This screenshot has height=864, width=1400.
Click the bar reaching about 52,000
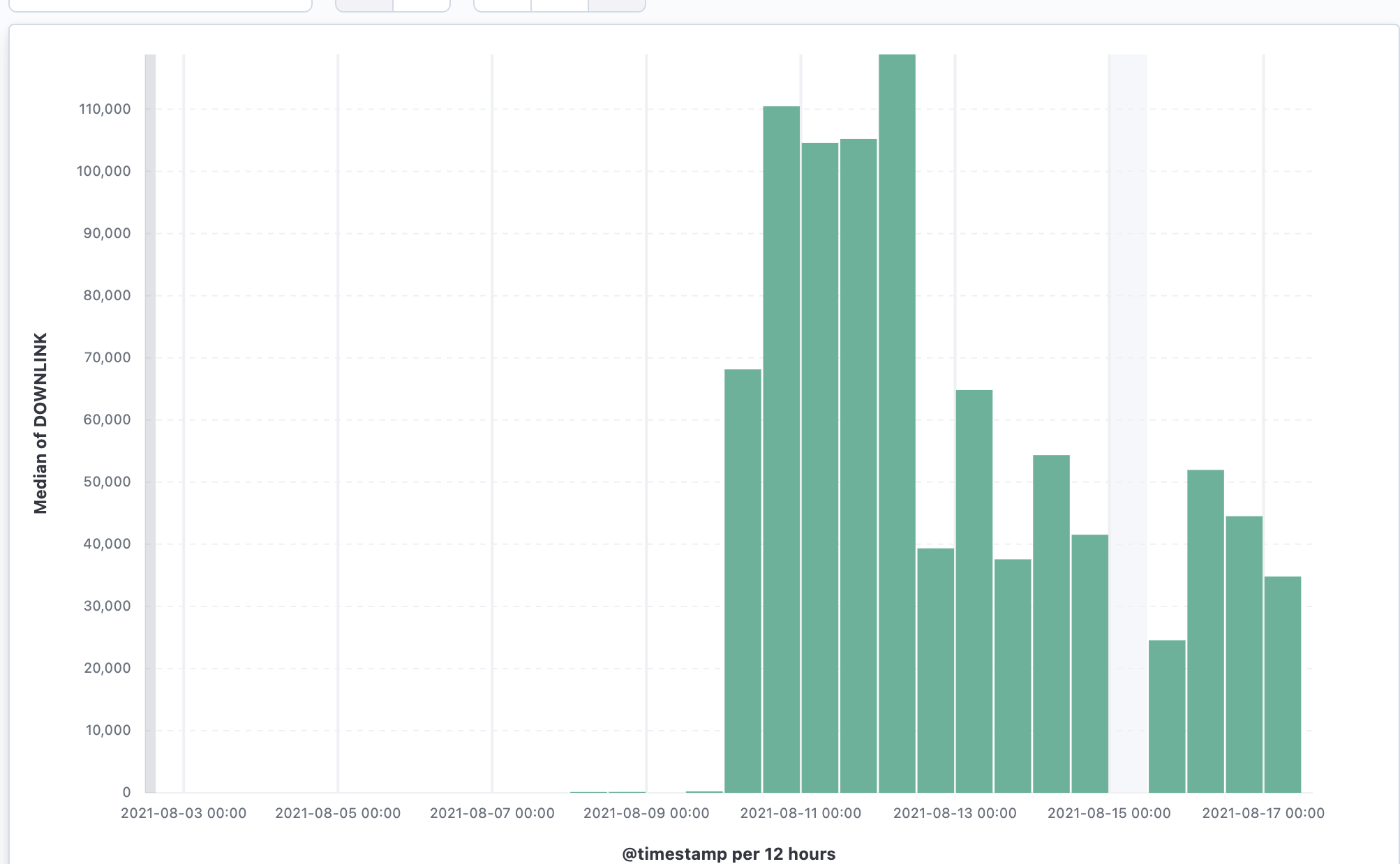tap(1205, 628)
